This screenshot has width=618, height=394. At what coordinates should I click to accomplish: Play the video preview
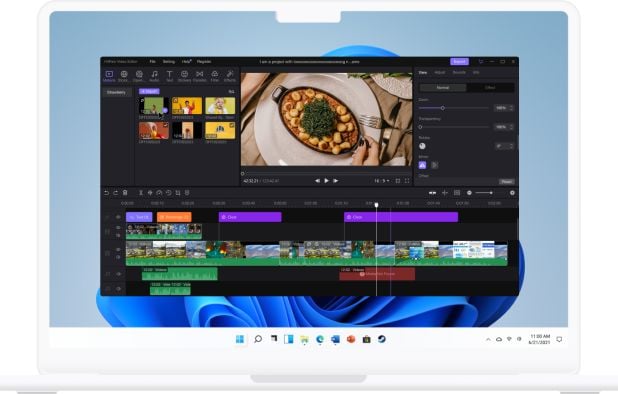click(326, 181)
